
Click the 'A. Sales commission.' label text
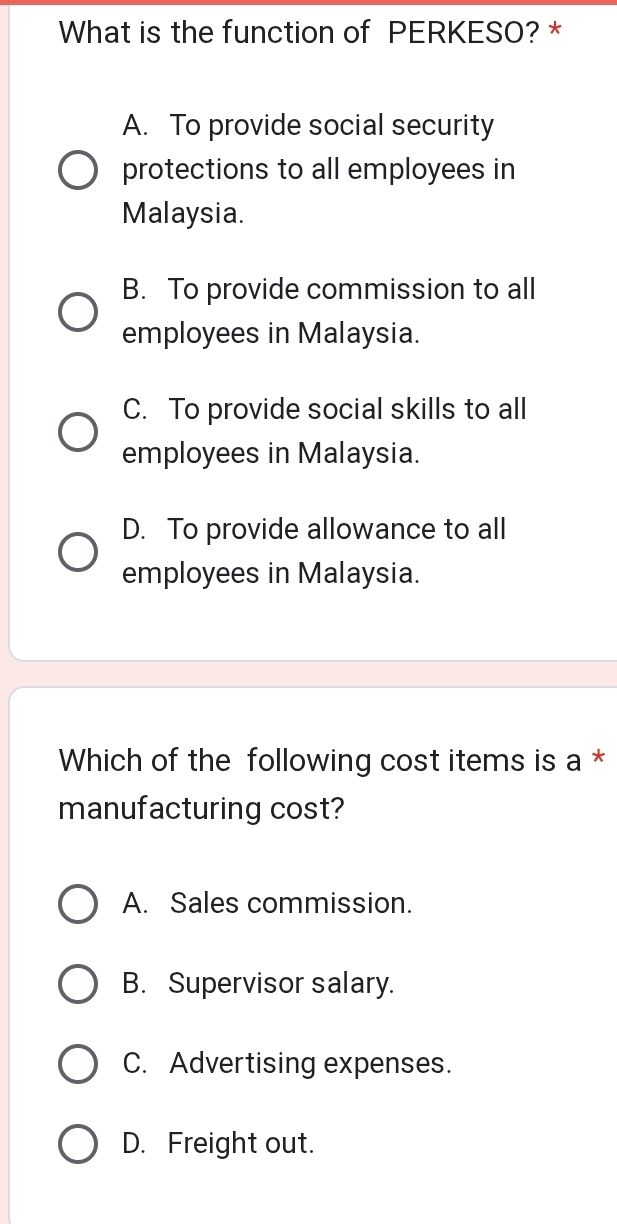point(268,904)
